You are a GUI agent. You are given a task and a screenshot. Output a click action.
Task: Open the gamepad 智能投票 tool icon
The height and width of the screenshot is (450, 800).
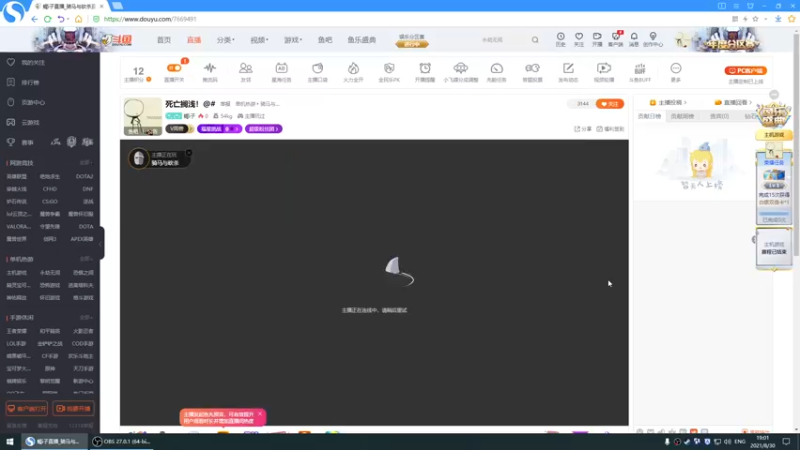(x=532, y=72)
